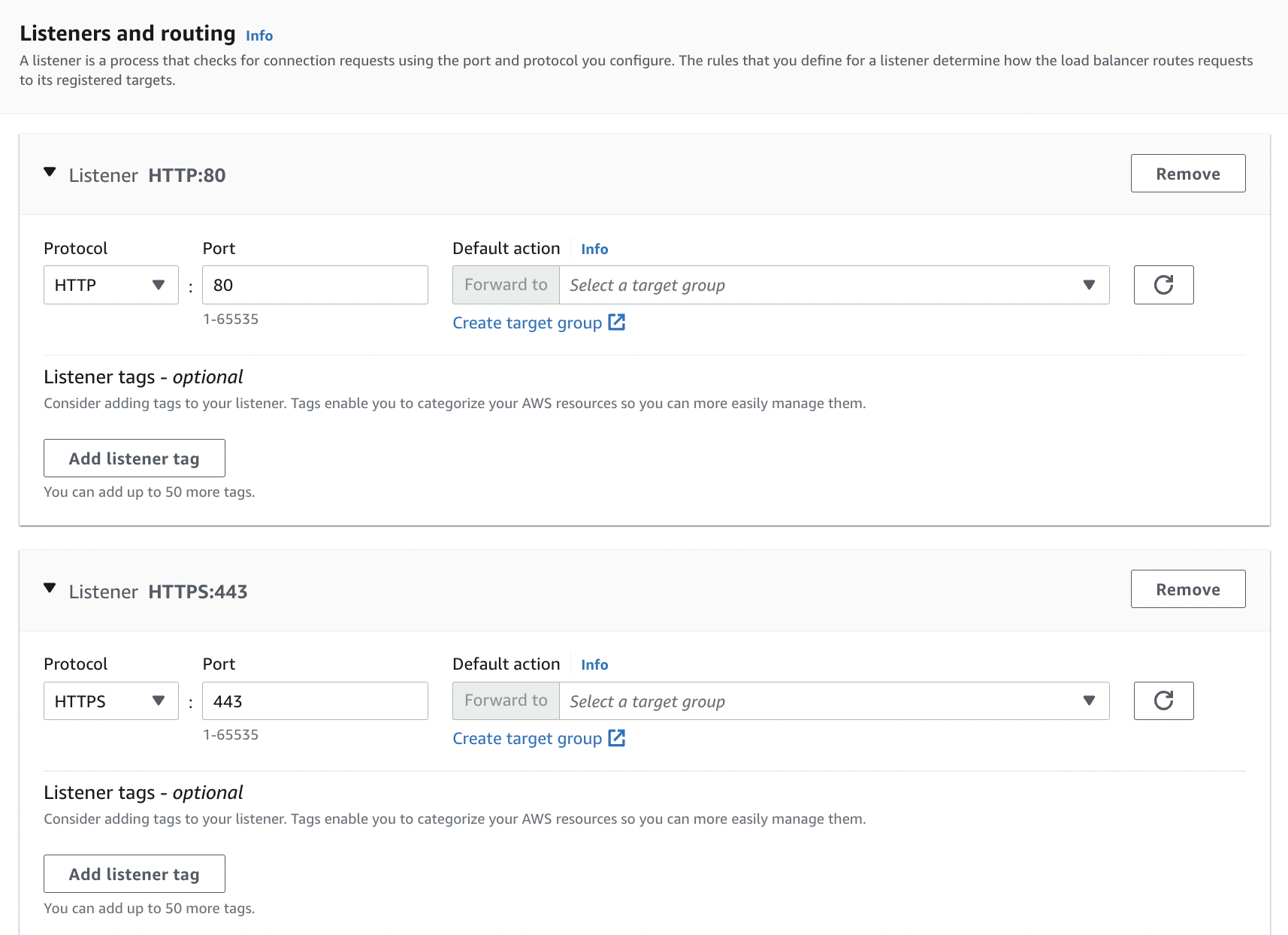Refresh target groups for HTTP:80 listener

(x=1163, y=285)
